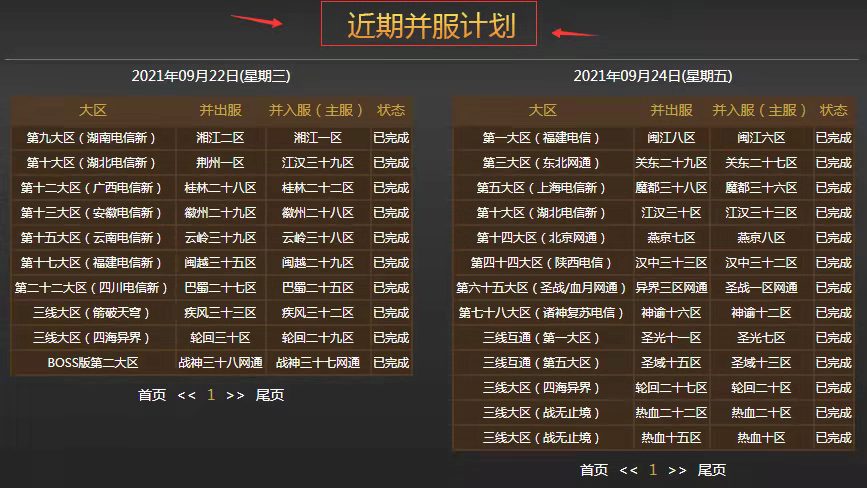Click the 圣域十五区 cell
This screenshot has width=867, height=488.
671,363
